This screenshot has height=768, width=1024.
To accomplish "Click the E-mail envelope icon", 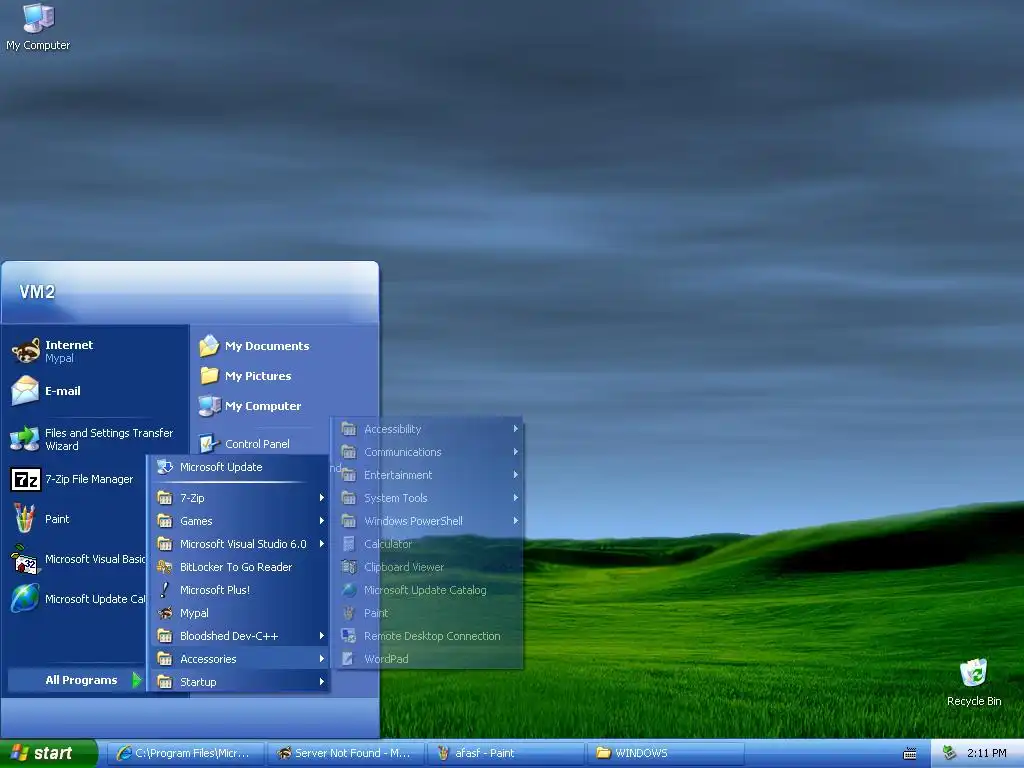I will pos(25,391).
